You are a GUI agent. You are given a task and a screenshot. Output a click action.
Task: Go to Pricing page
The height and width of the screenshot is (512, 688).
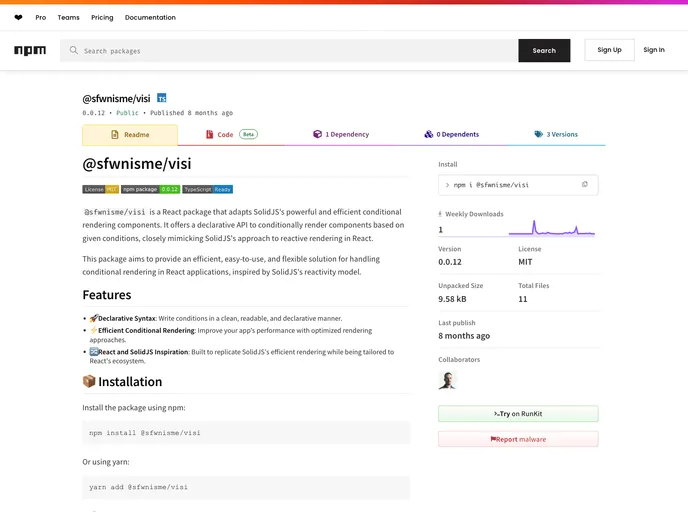click(x=102, y=18)
